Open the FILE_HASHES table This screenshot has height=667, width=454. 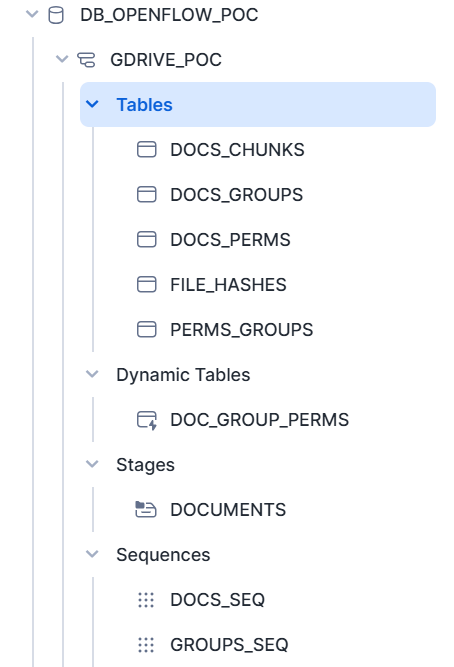(228, 285)
